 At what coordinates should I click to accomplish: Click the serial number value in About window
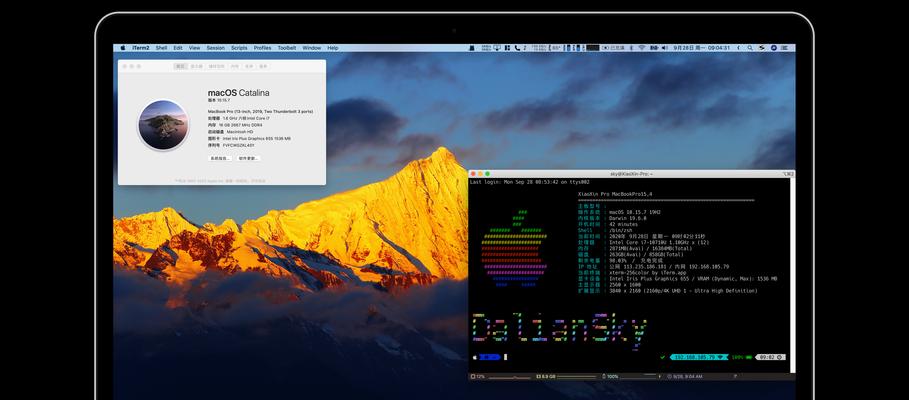click(239, 146)
